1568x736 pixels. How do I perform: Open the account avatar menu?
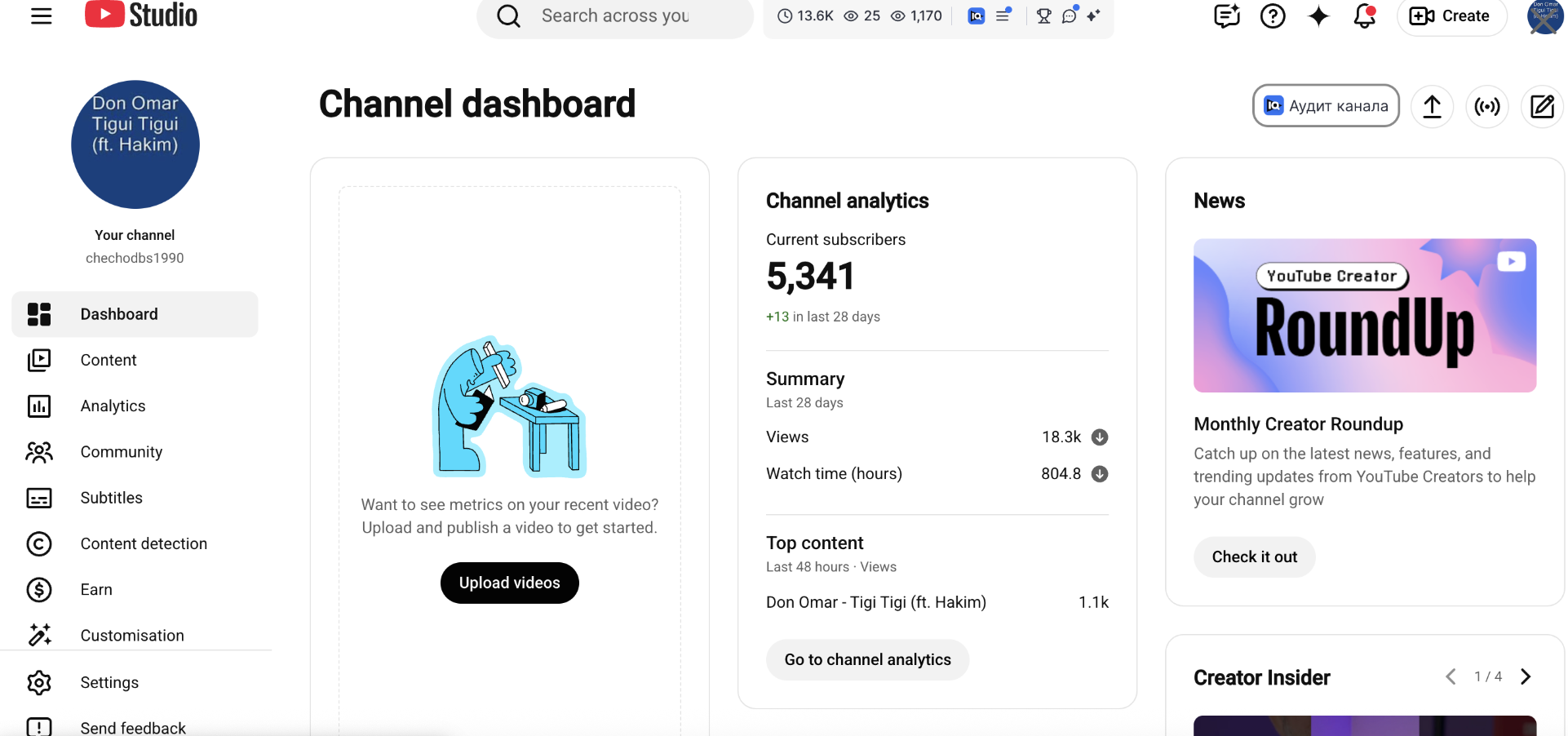(x=1545, y=16)
